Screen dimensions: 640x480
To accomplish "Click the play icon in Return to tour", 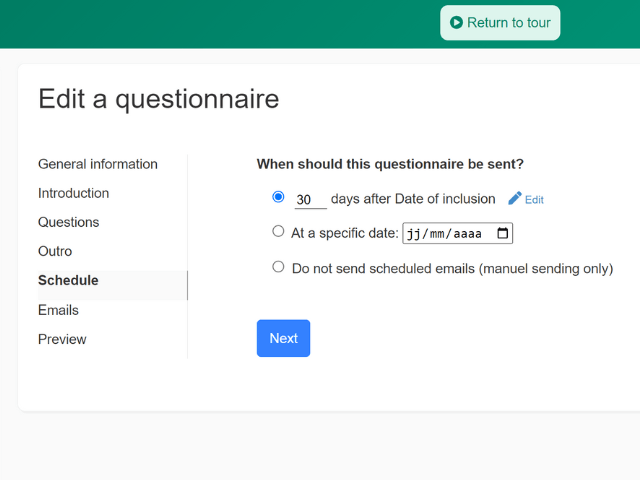I will (x=456, y=22).
